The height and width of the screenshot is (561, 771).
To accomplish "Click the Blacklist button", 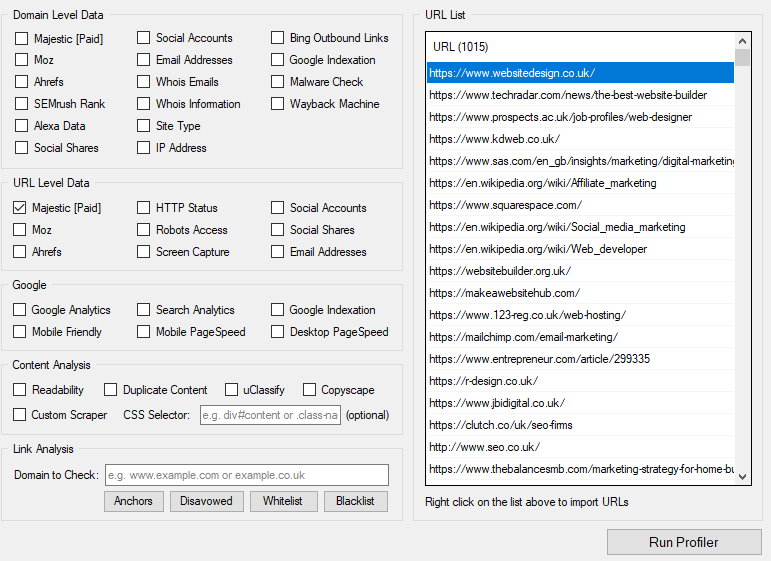I will pos(356,501).
